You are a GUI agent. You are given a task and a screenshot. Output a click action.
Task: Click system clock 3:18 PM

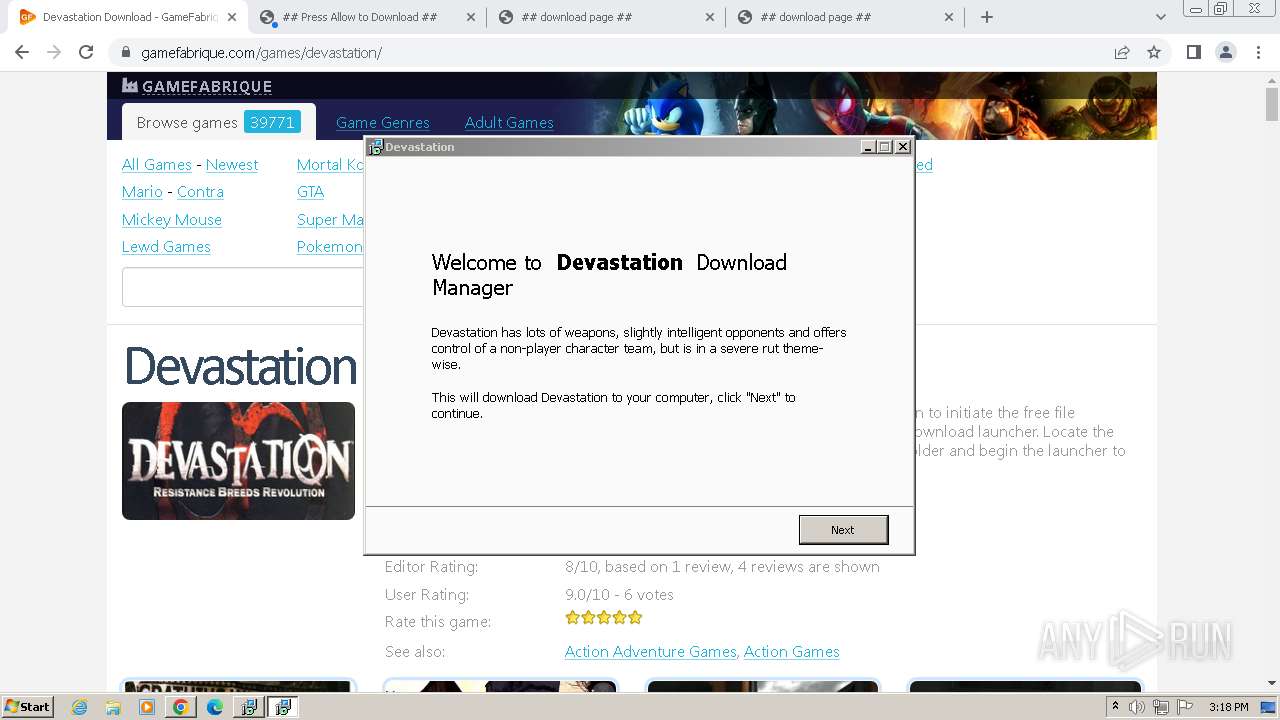tap(1229, 707)
